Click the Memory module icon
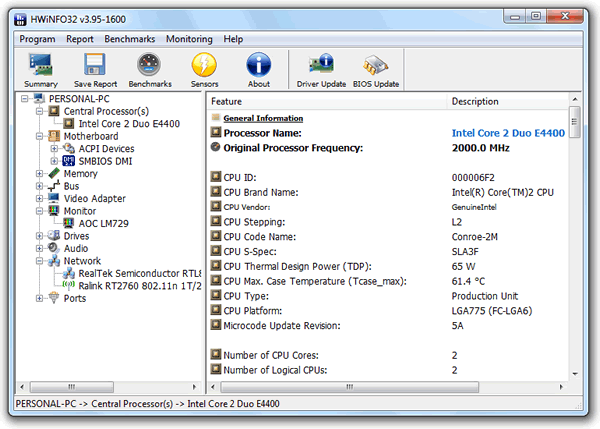 [54, 173]
